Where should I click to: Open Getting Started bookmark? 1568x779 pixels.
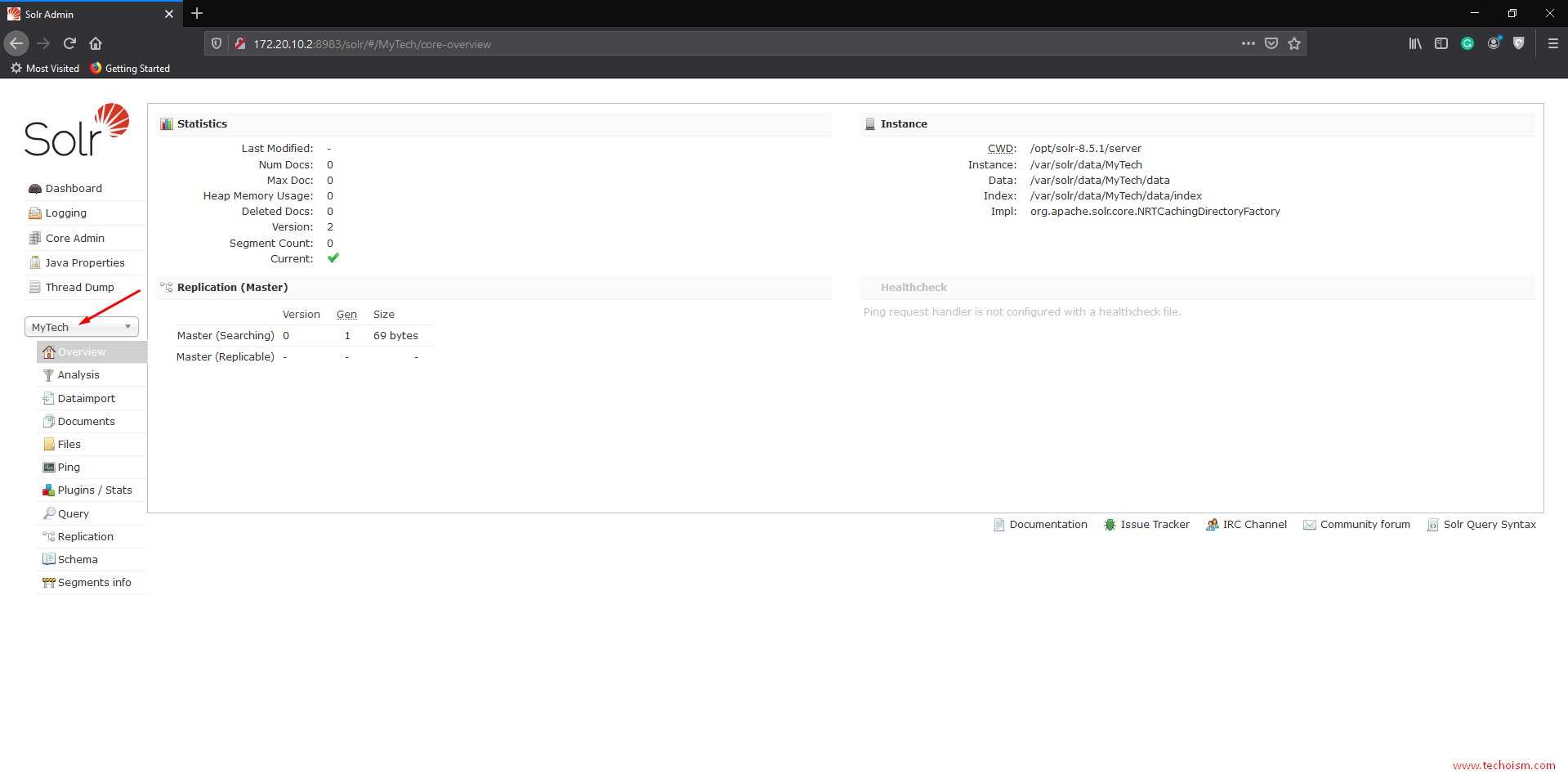130,69
